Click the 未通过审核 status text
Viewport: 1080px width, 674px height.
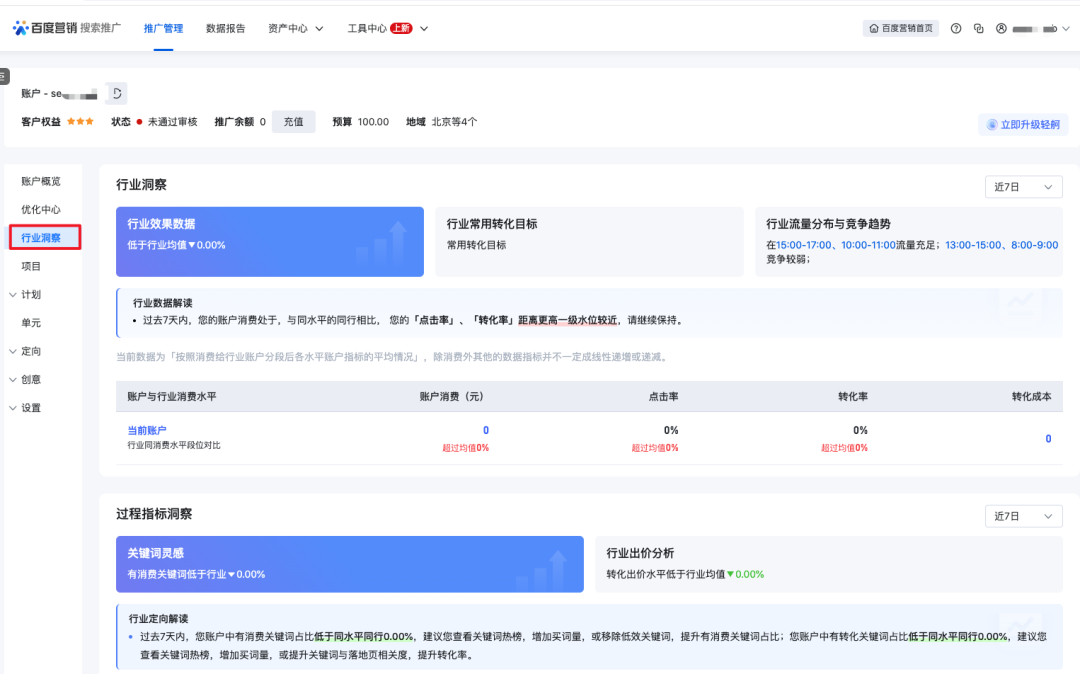tap(173, 122)
